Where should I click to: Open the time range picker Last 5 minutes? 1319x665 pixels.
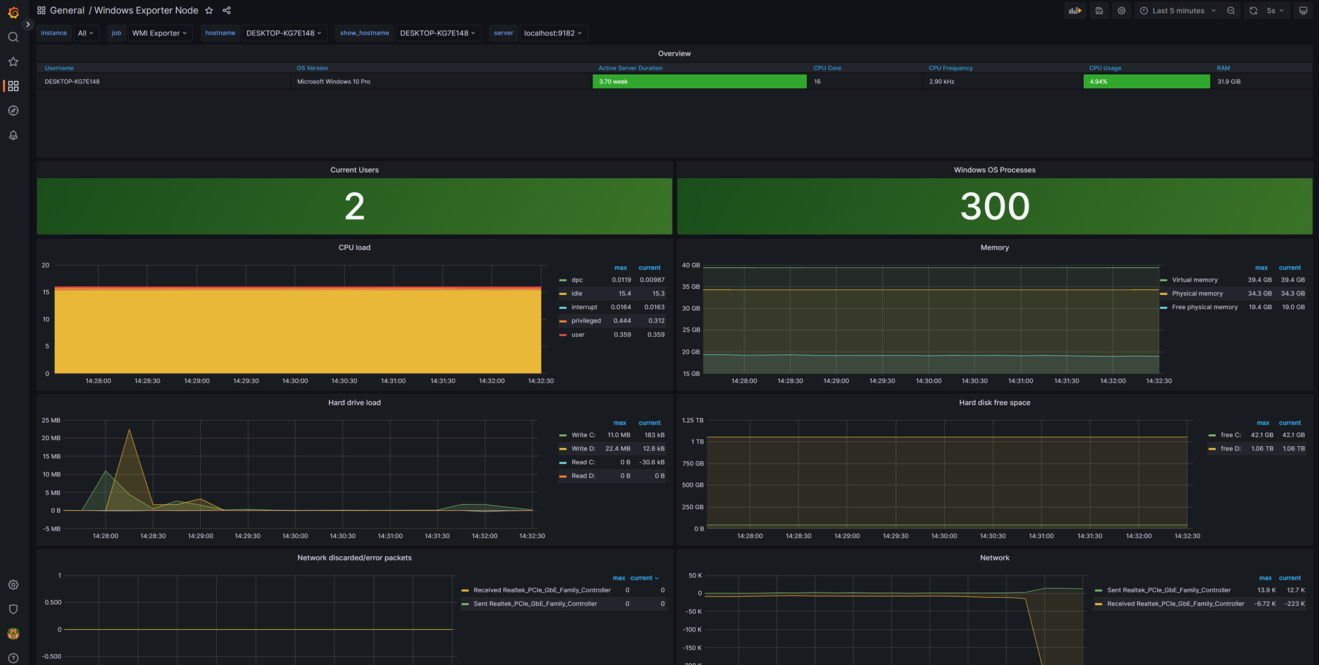pyautogui.click(x=1178, y=11)
